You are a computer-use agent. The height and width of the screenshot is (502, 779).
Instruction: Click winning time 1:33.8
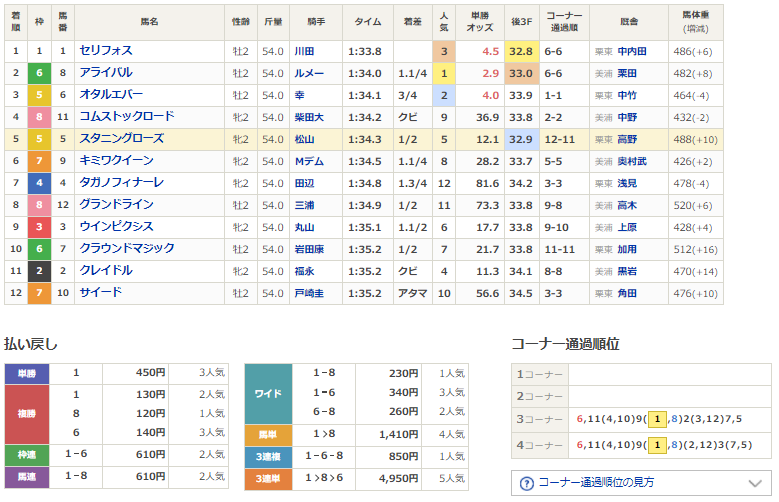click(x=365, y=51)
